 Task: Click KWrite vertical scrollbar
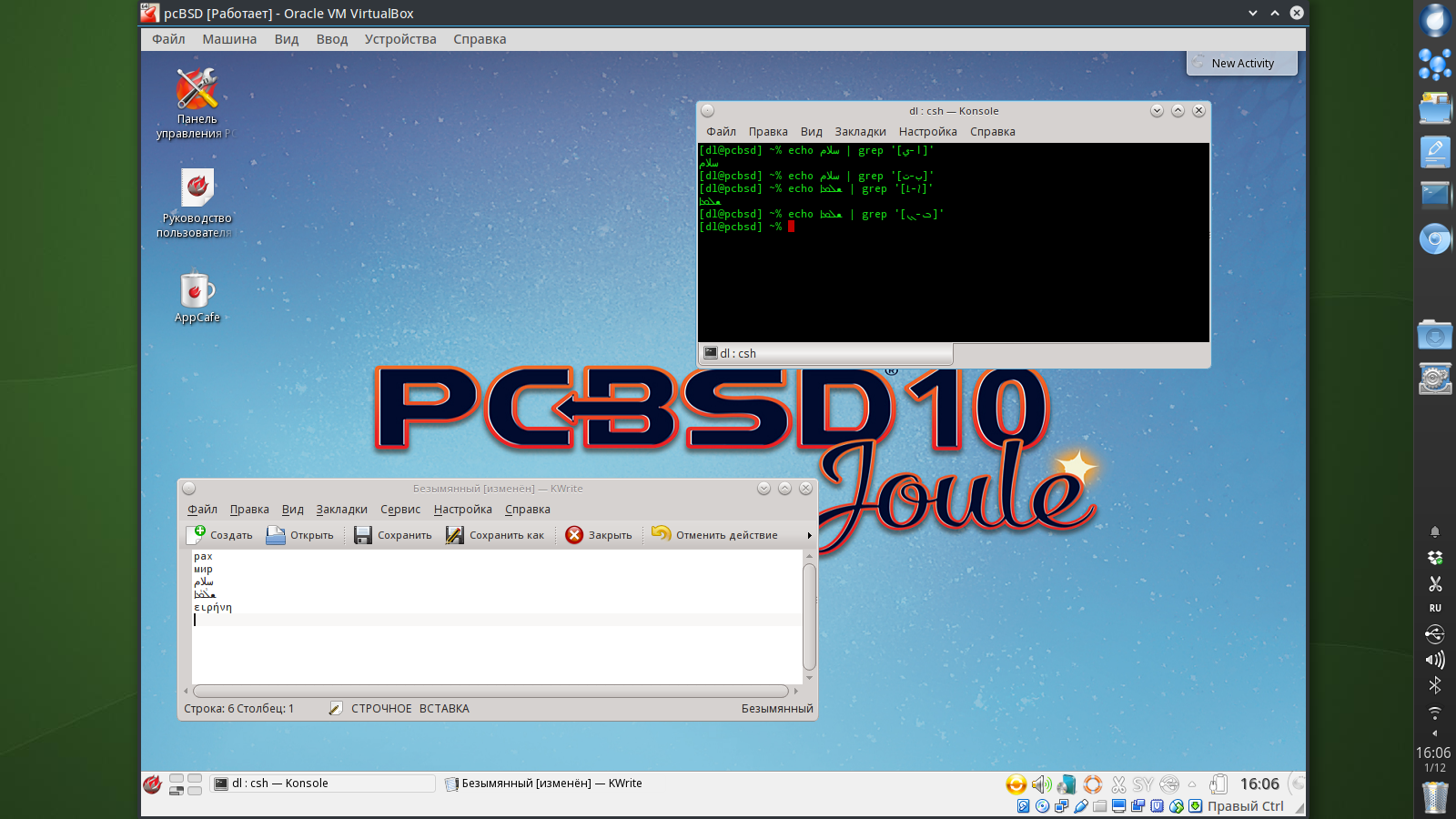(x=809, y=617)
